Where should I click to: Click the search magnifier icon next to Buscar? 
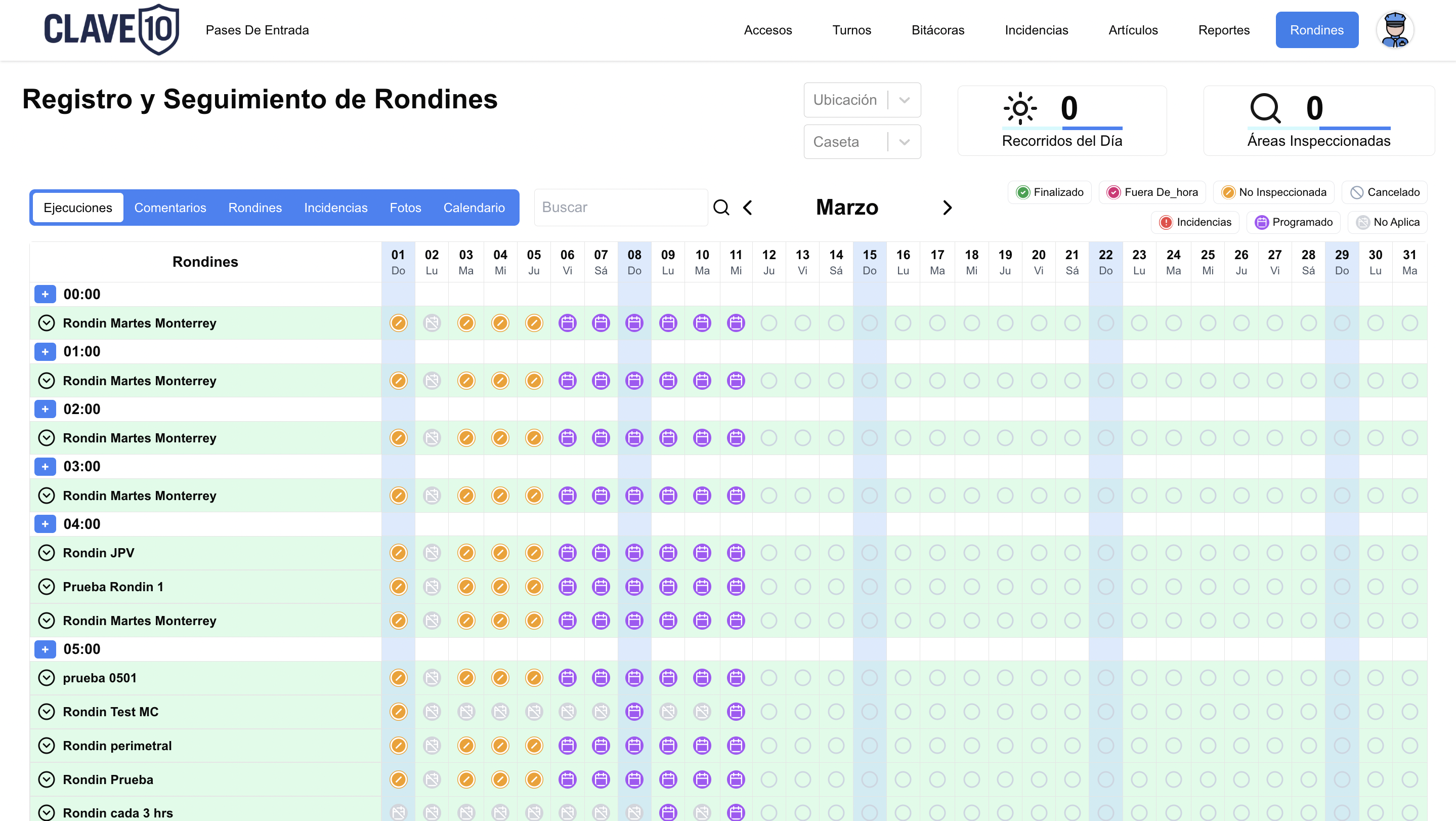click(721, 208)
